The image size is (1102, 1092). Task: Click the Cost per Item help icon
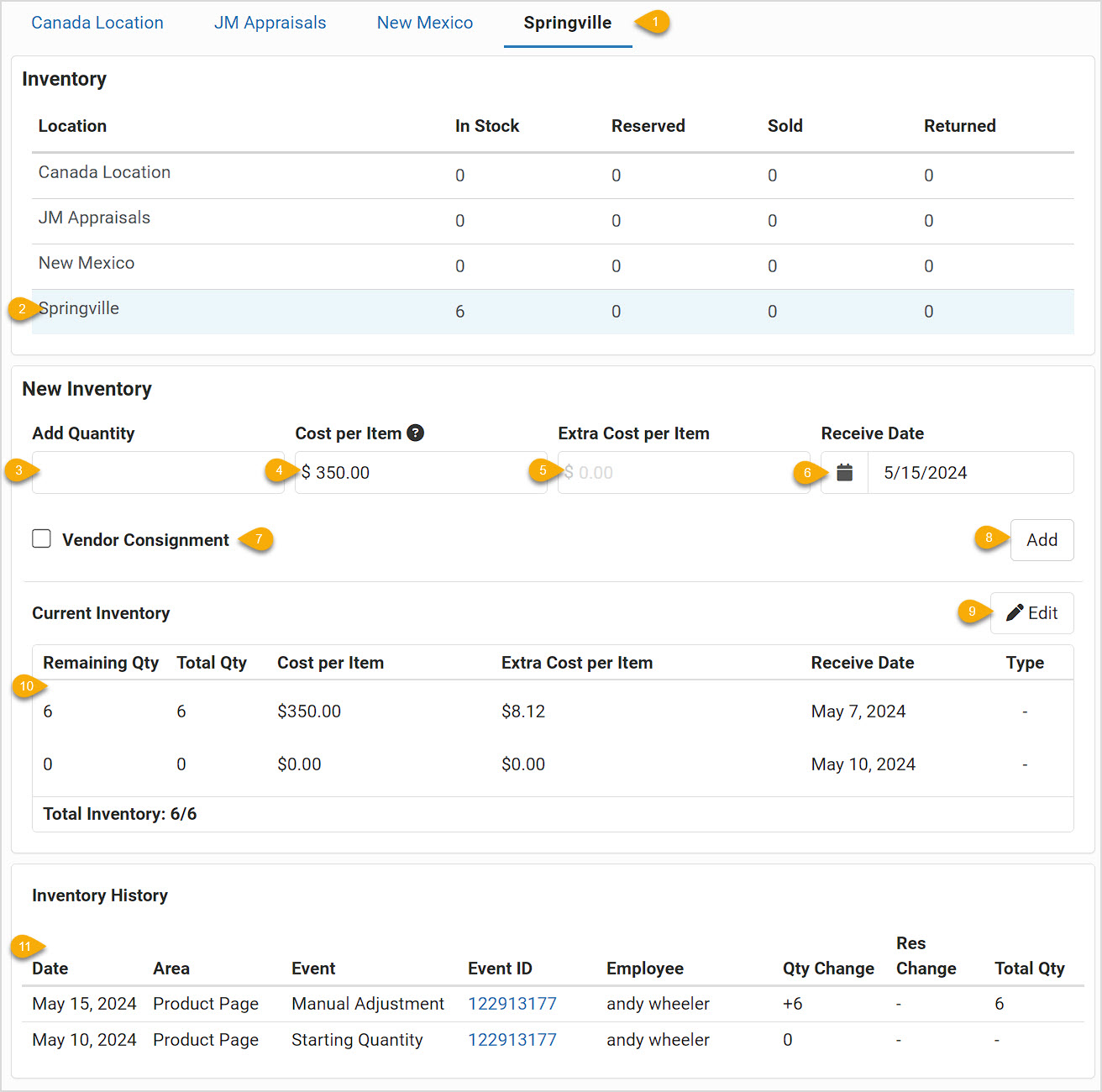(415, 433)
